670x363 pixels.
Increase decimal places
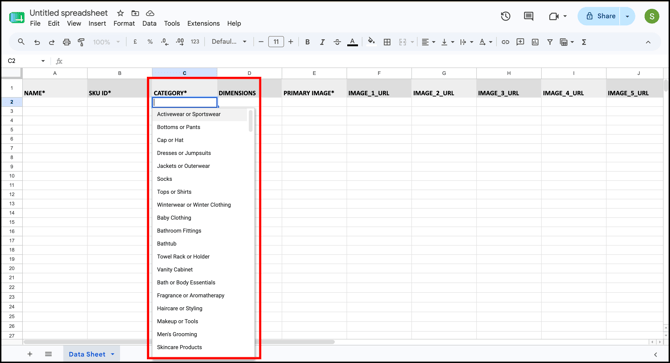click(x=180, y=42)
